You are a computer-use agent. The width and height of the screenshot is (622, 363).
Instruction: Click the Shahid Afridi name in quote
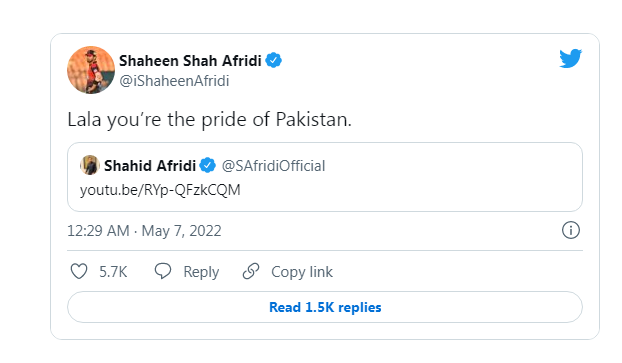pyautogui.click(x=150, y=165)
